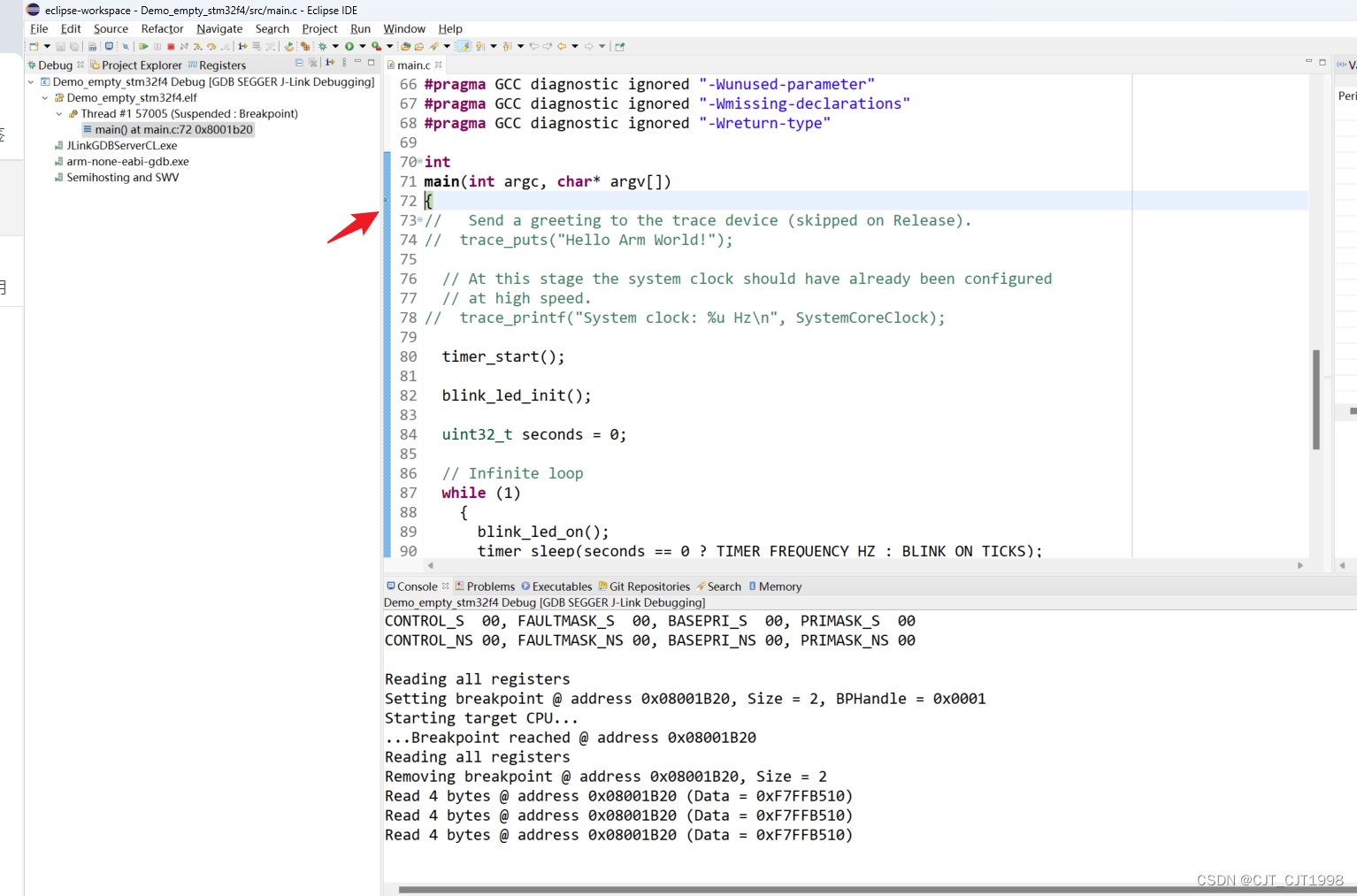
Task: Click the Save toolbar icon
Action: [60, 46]
